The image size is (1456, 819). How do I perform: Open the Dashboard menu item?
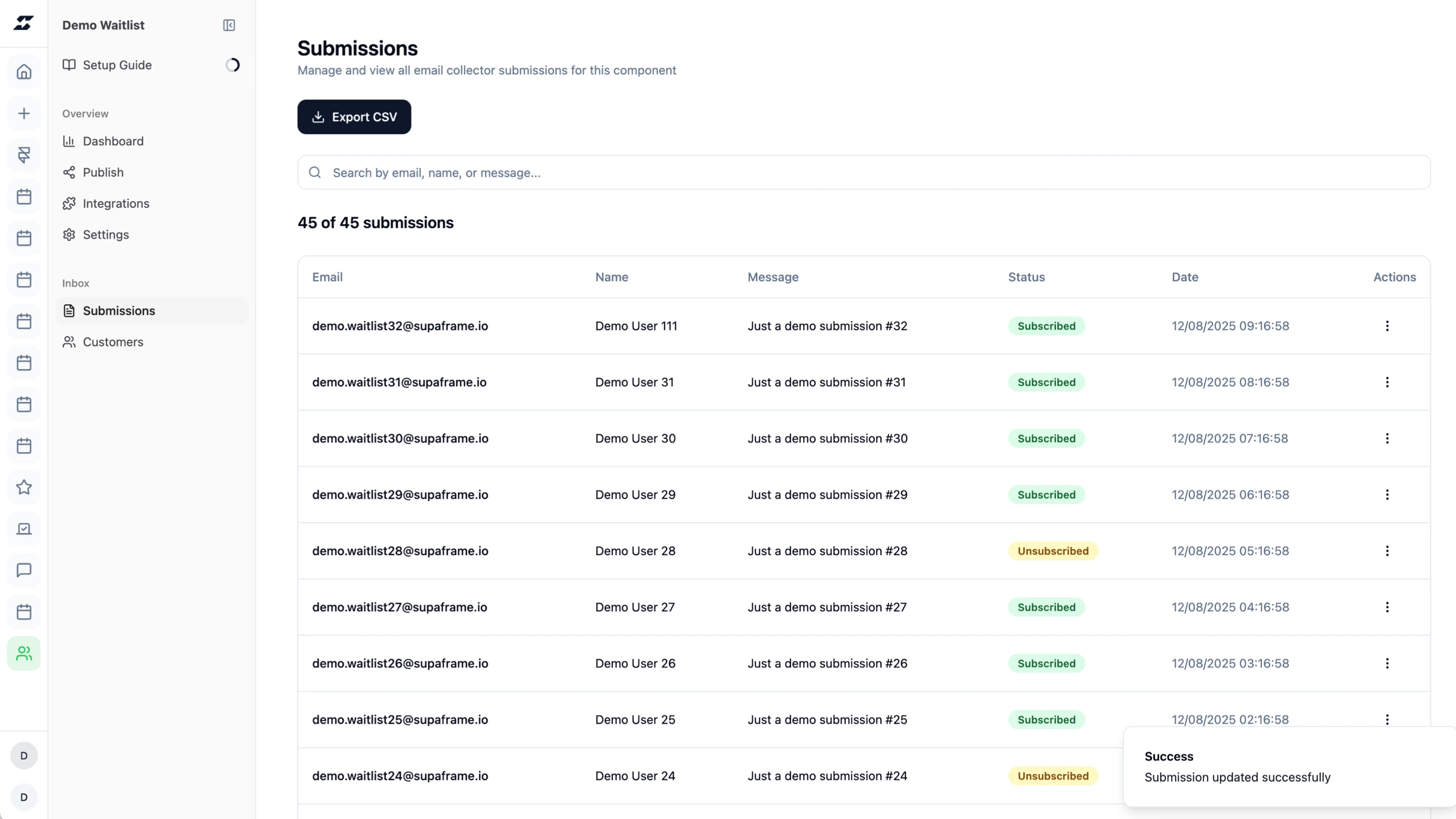112,142
